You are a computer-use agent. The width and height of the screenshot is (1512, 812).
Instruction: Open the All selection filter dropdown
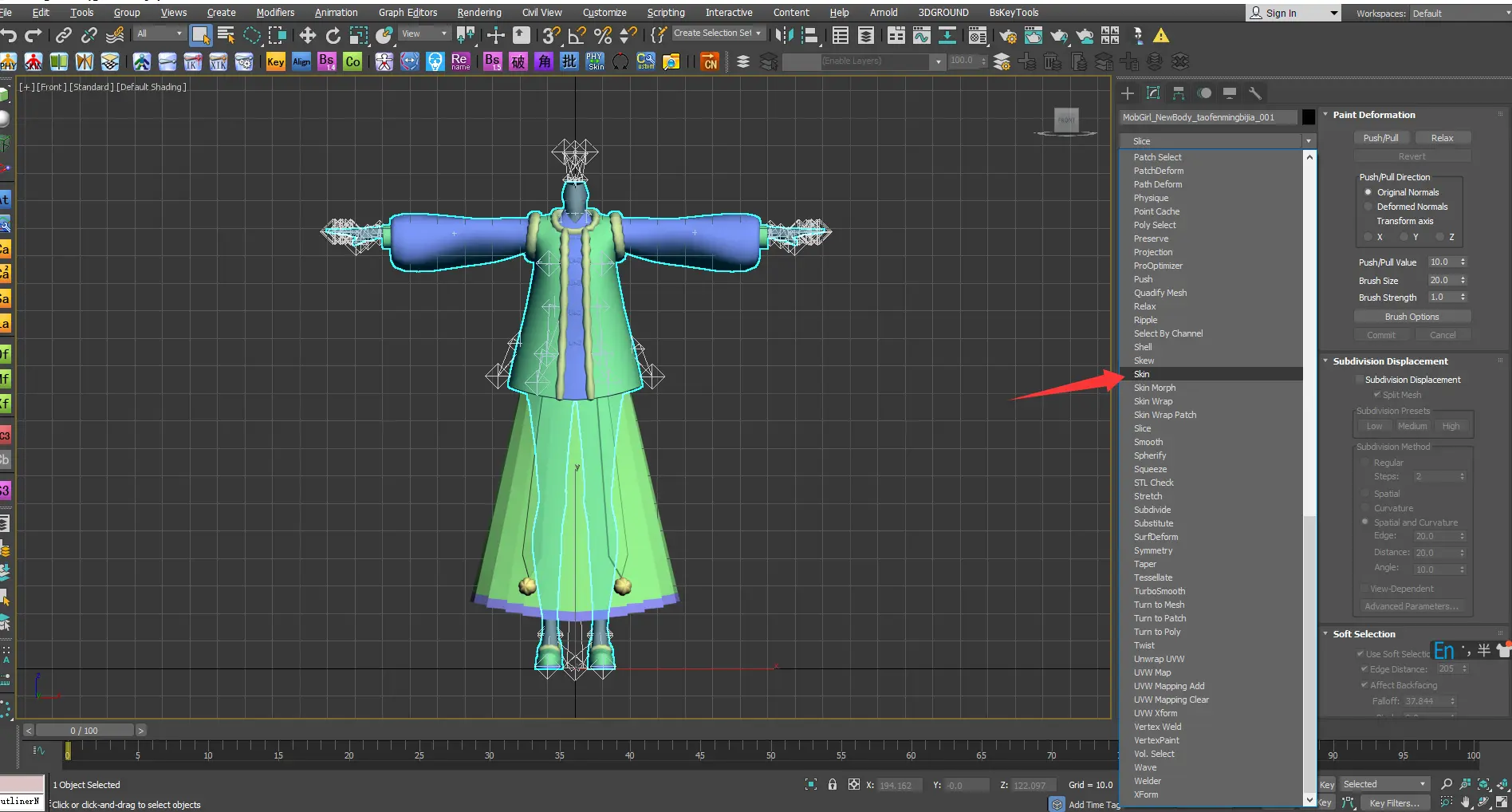pos(159,34)
